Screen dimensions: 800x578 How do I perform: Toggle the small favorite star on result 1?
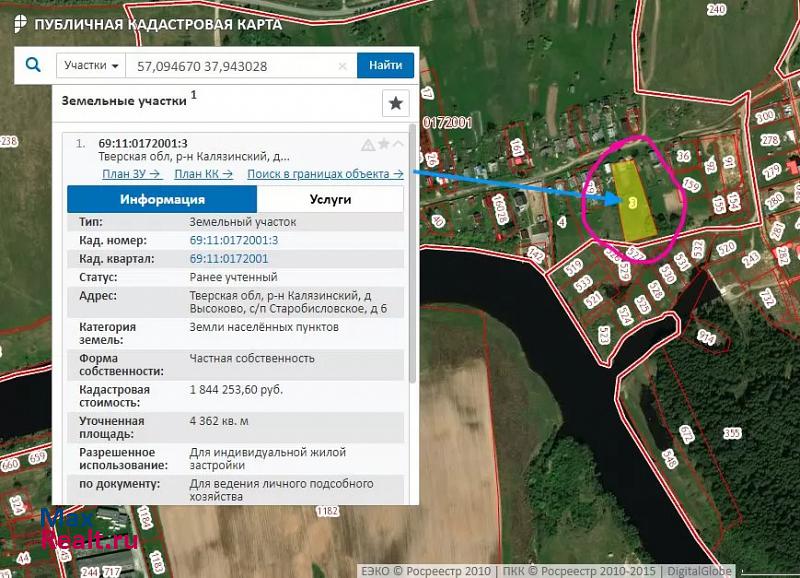coord(383,144)
